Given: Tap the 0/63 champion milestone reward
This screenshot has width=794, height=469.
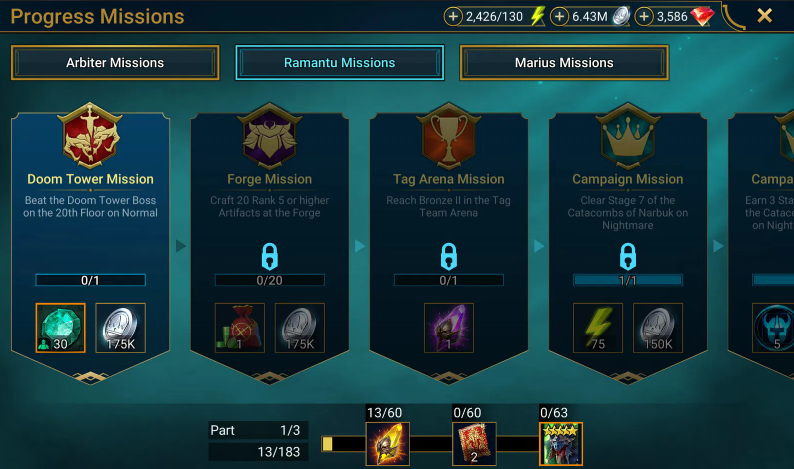Looking at the screenshot, I should click(x=561, y=444).
